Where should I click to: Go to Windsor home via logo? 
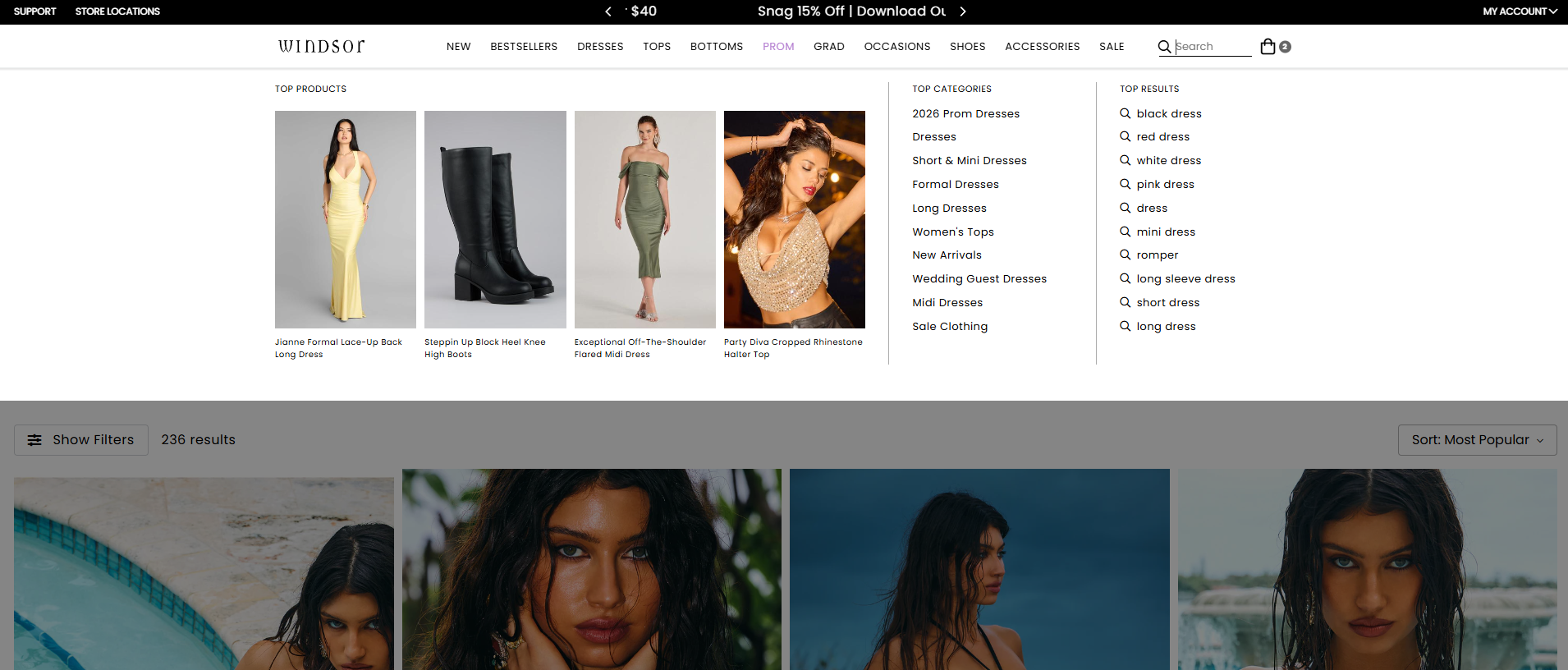[x=321, y=46]
